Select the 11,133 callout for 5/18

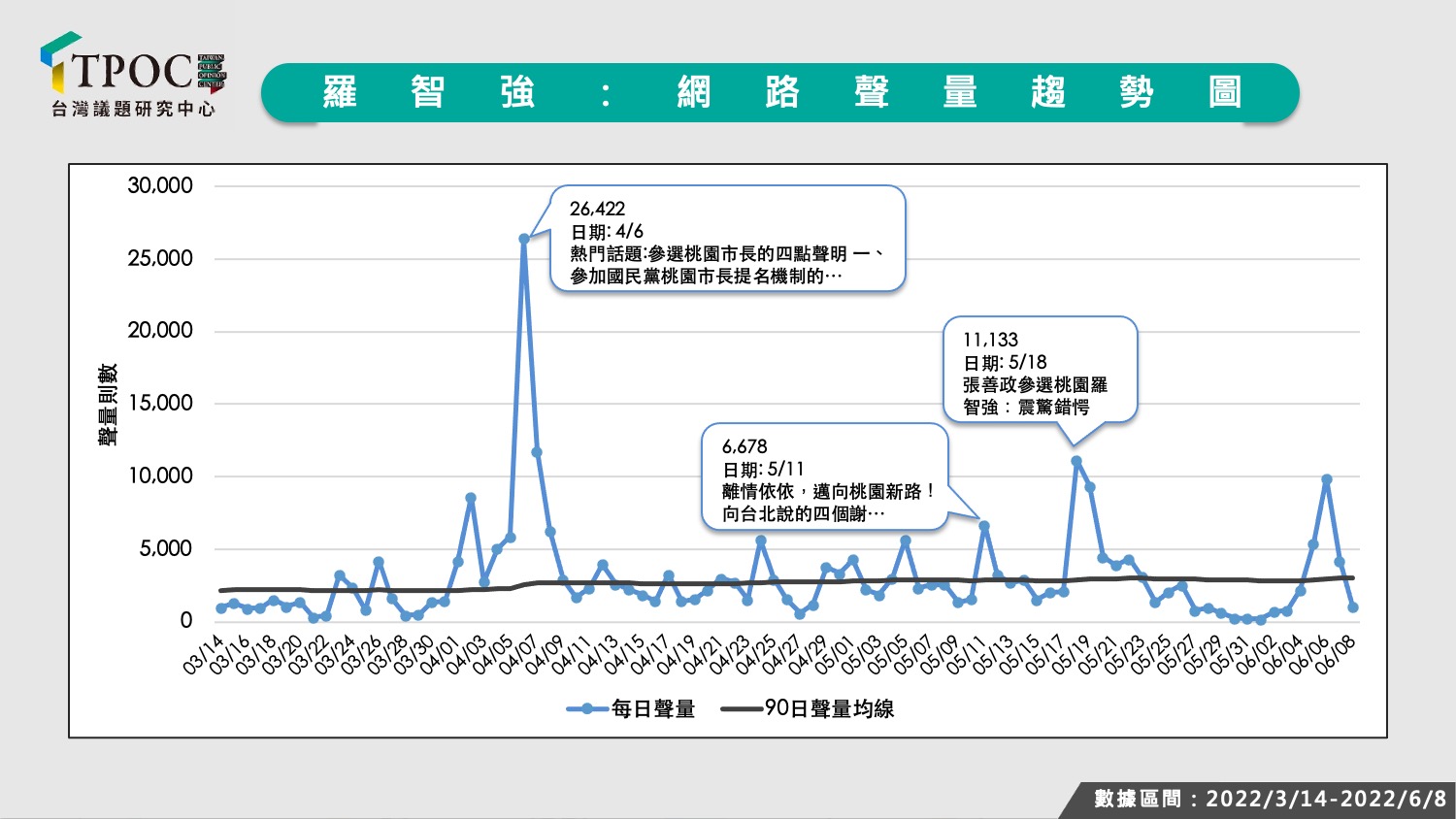click(x=1040, y=369)
